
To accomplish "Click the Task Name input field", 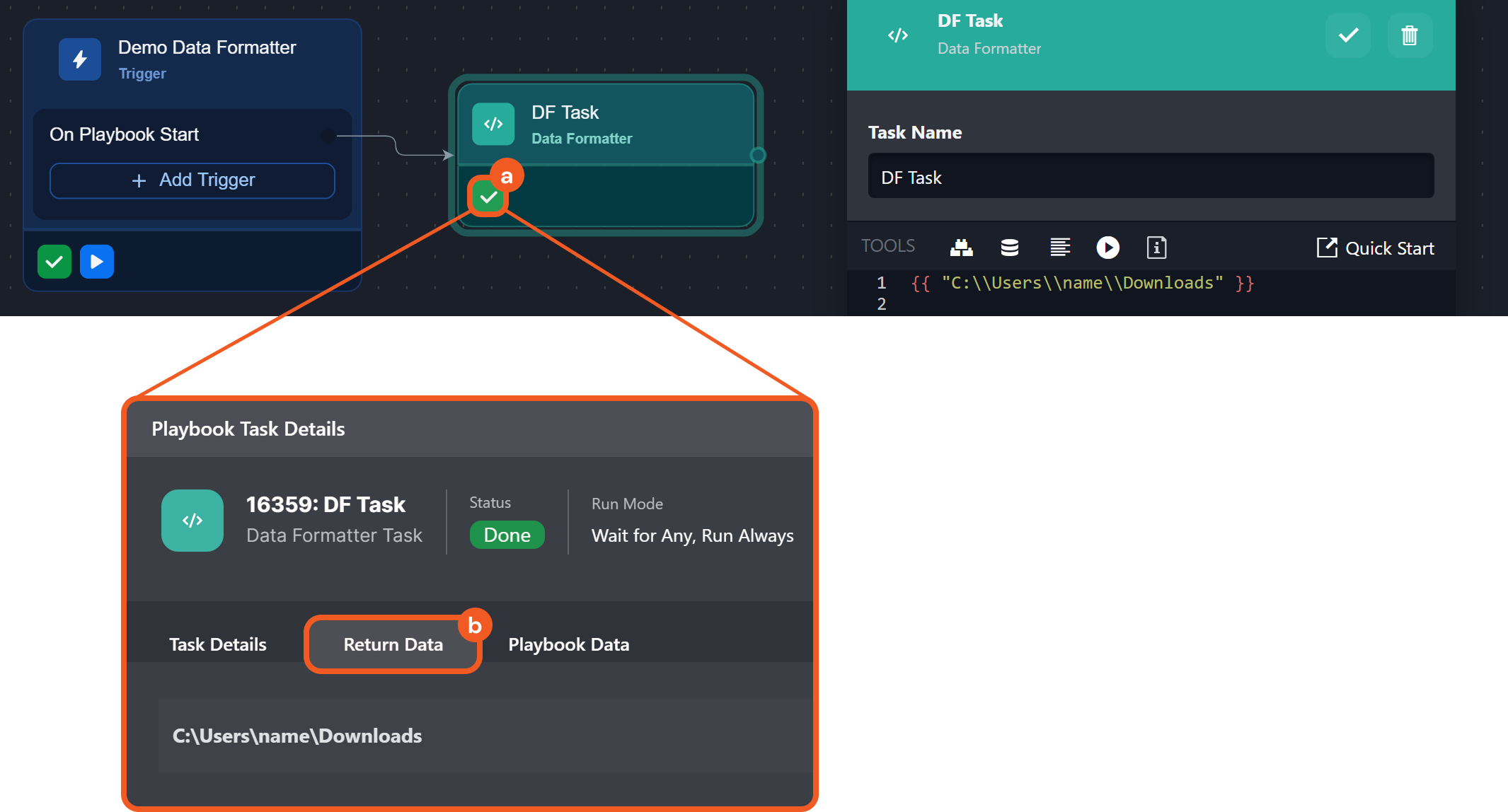I will click(x=1150, y=177).
